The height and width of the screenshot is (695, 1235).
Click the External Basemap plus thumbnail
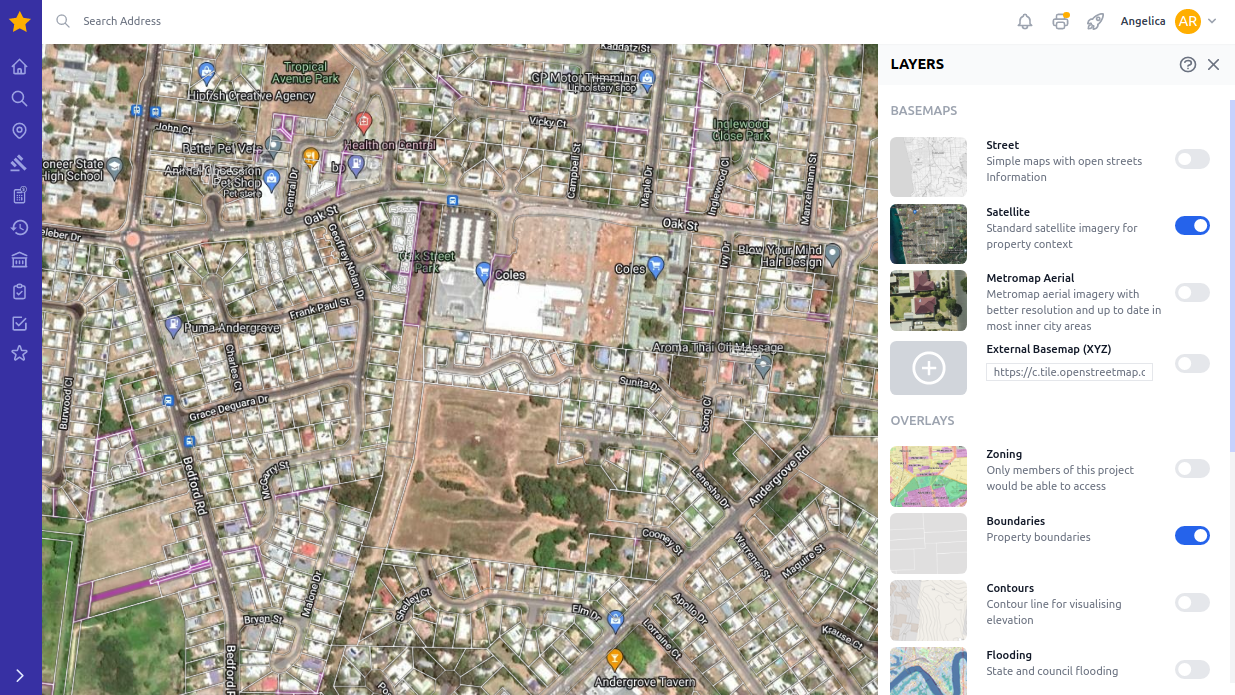tap(928, 368)
